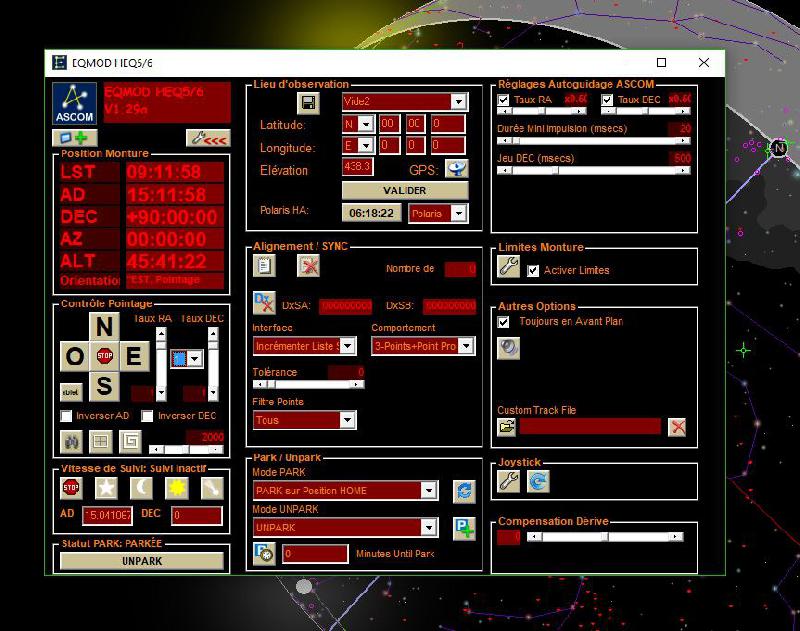Click the ASCOM logo icon
Image resolution: width=800 pixels, height=631 pixels.
point(74,104)
